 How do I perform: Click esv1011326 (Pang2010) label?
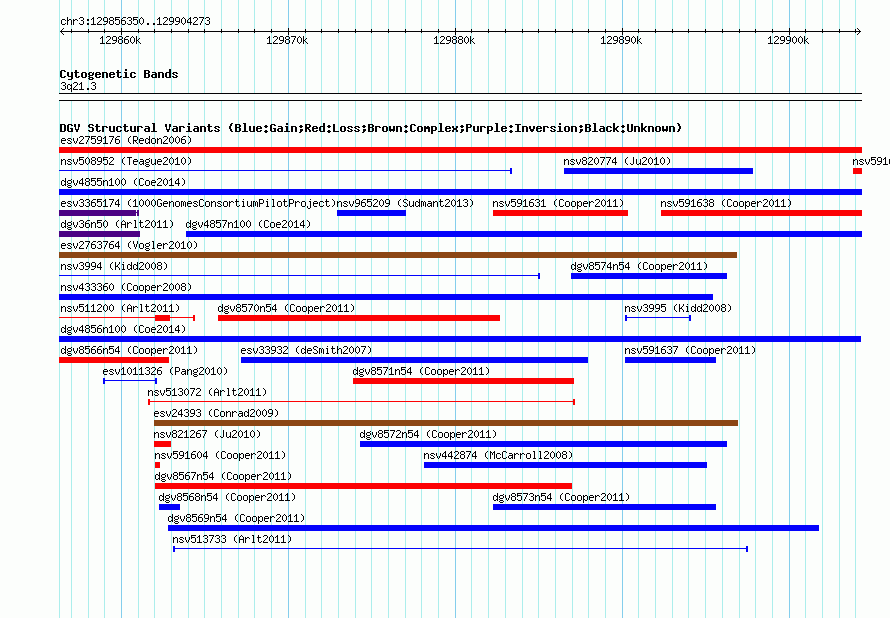coord(165,371)
